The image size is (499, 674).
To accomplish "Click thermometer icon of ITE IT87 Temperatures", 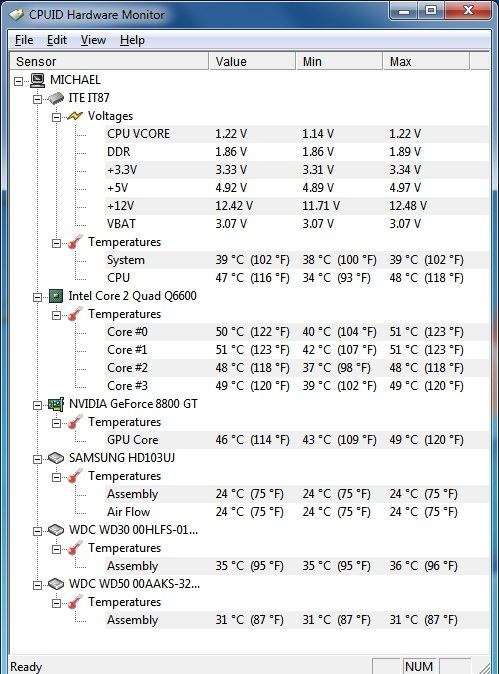I will point(75,242).
